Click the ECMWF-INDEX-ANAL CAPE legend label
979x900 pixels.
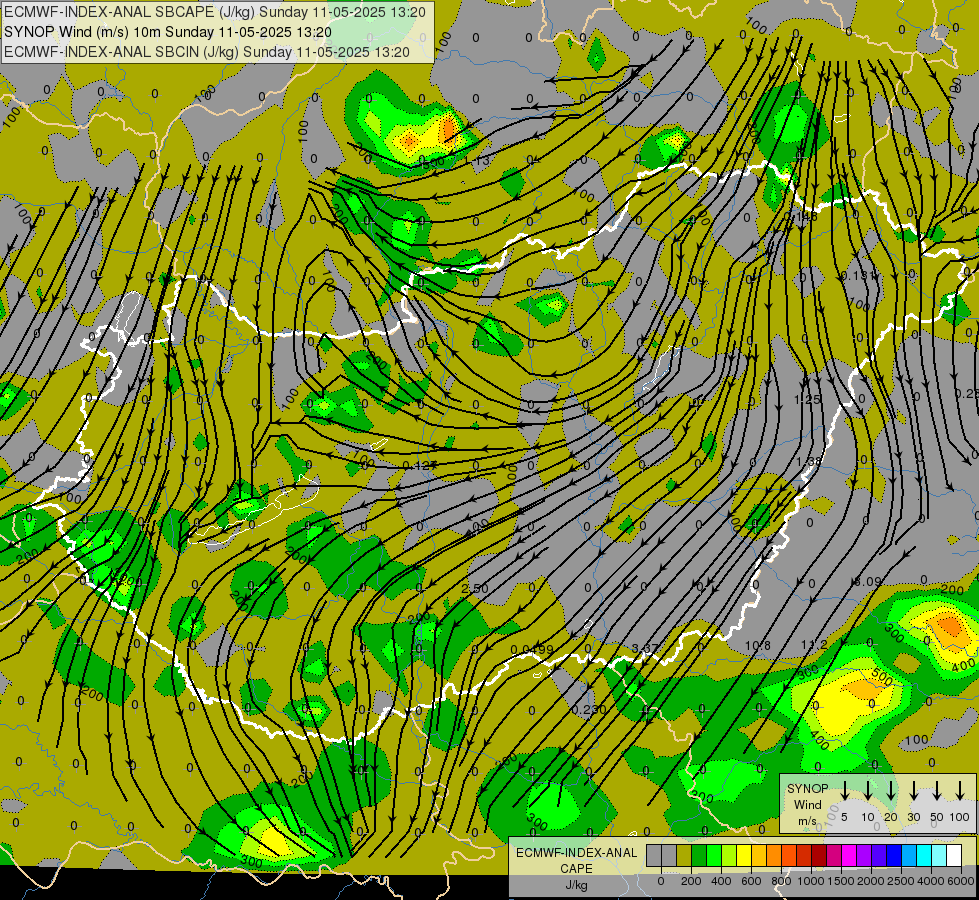[x=576, y=861]
